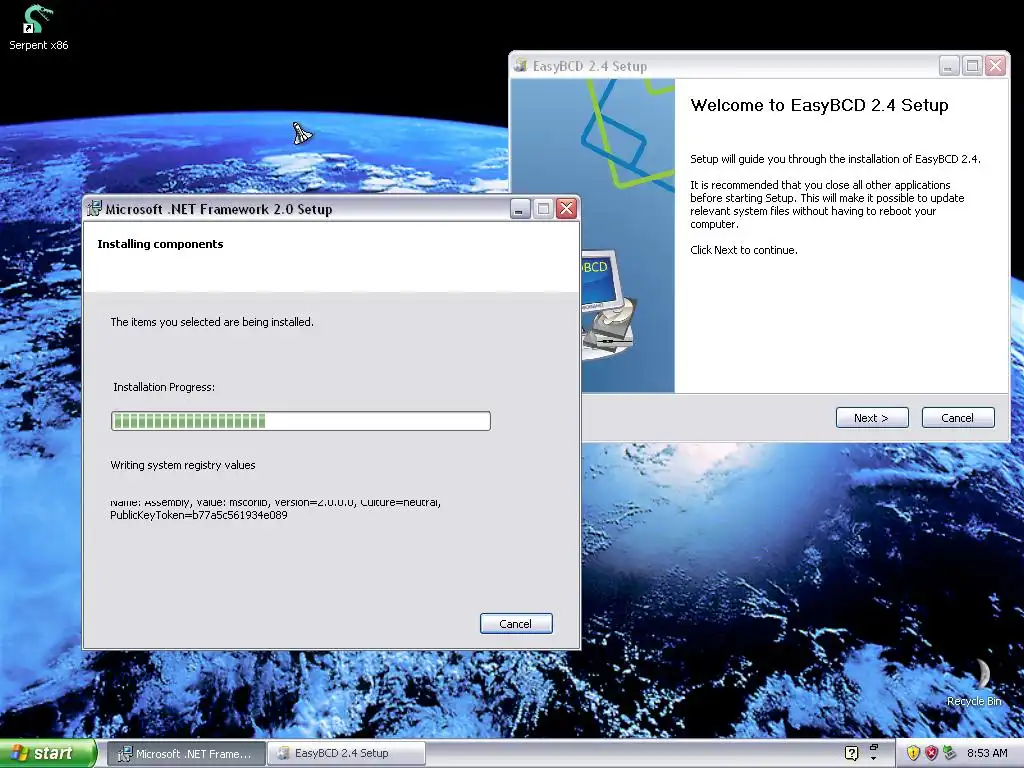
Task: Click Next in EasyBCD 2.4 Setup
Action: point(872,418)
